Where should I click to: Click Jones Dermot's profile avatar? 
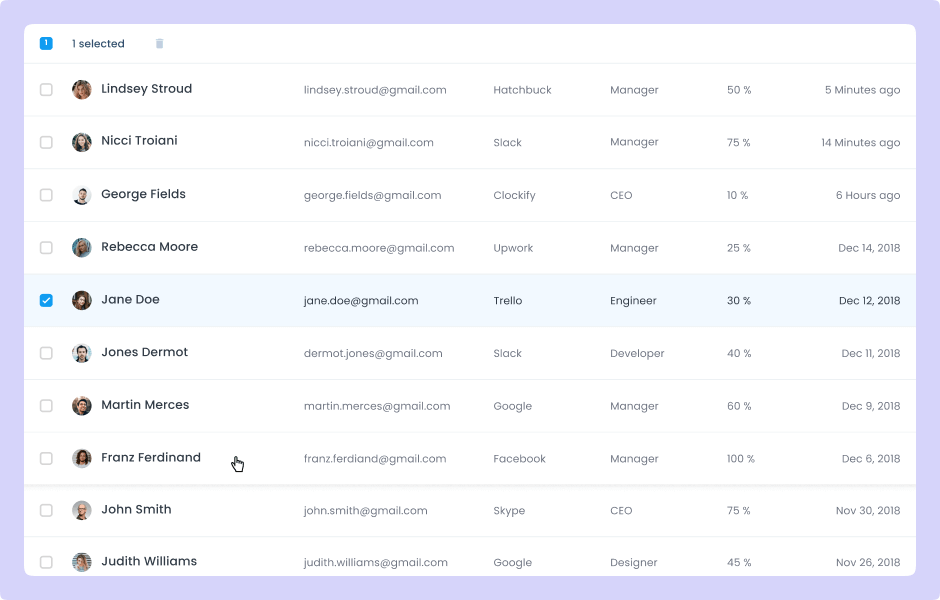[x=82, y=353]
